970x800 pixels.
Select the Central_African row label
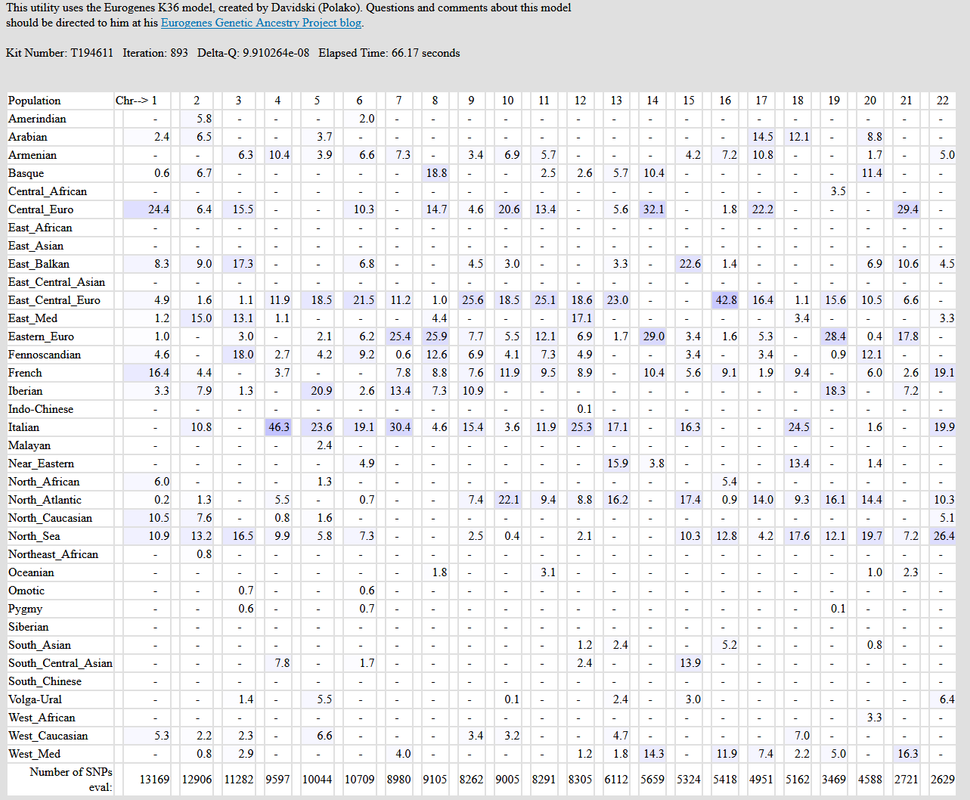pos(48,191)
